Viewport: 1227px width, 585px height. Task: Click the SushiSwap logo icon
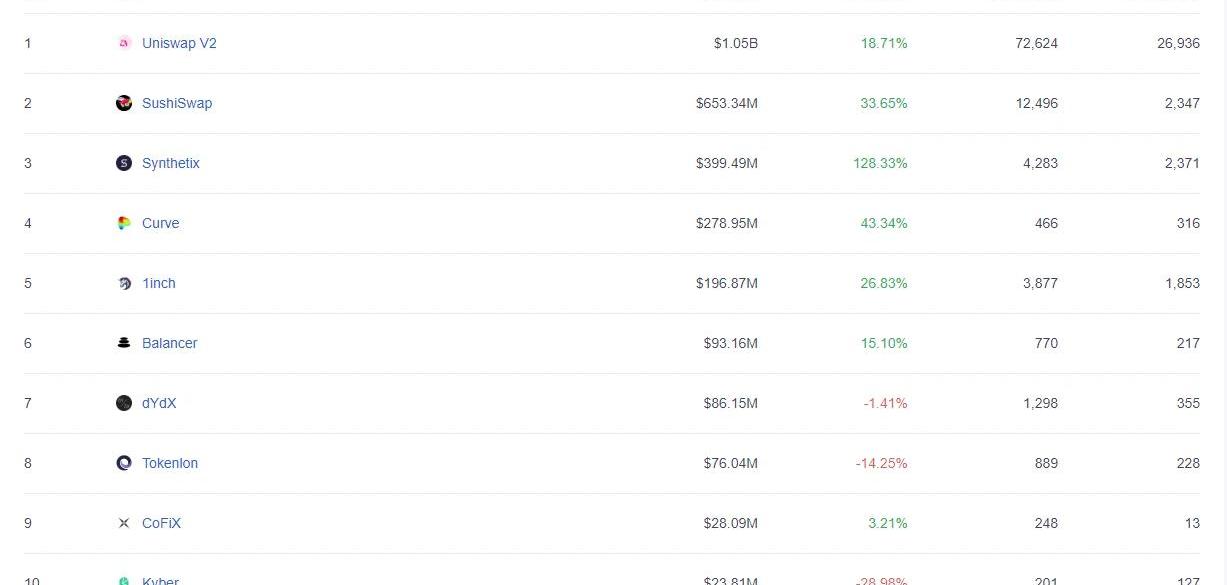pos(124,103)
